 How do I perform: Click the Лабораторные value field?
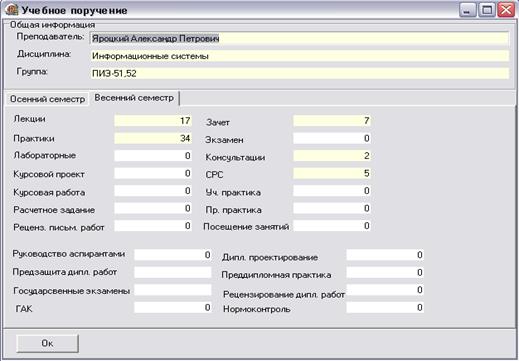[x=153, y=156]
